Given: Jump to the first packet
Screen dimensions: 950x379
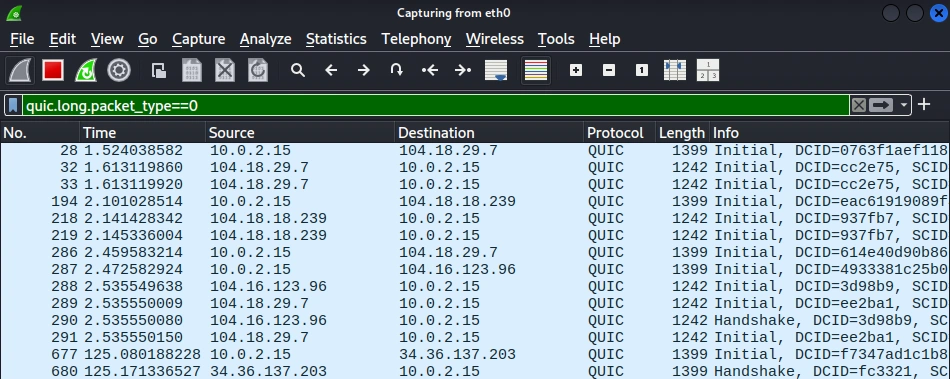Looking at the screenshot, I should click(x=430, y=71).
